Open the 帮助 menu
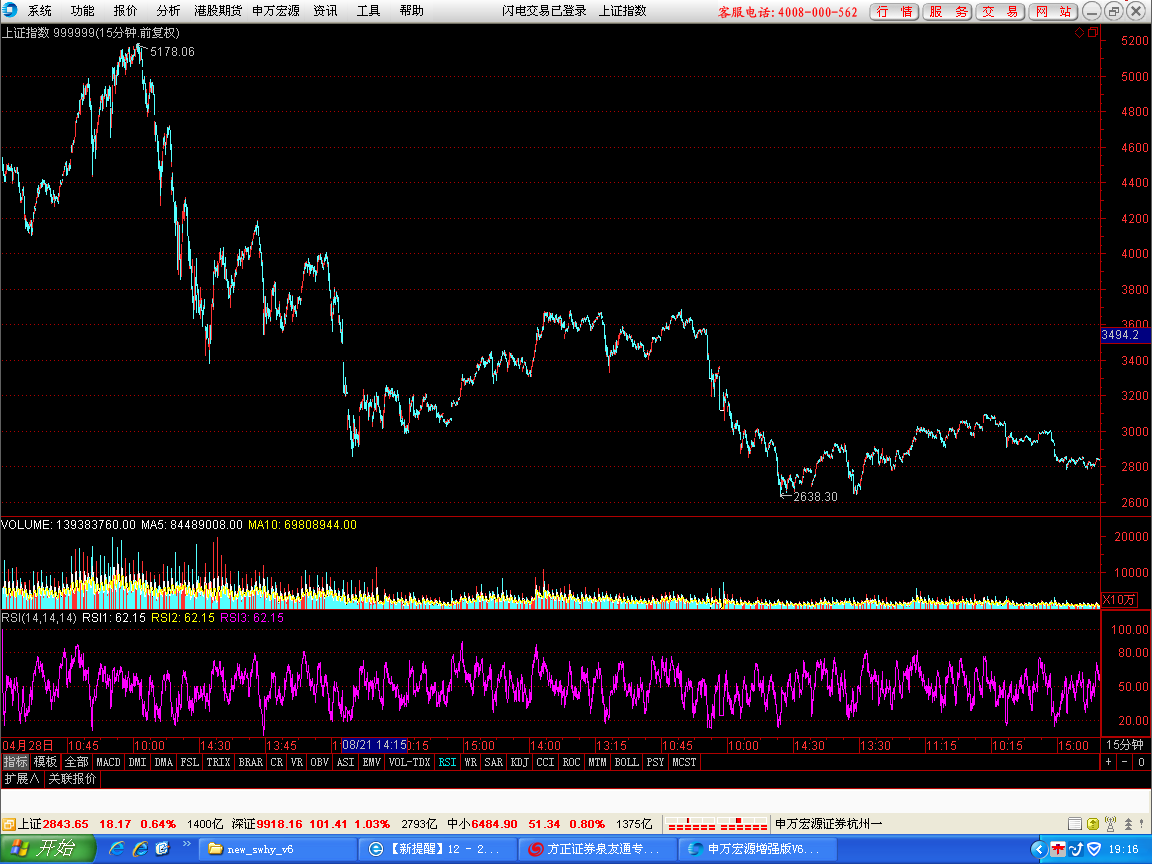 (411, 11)
